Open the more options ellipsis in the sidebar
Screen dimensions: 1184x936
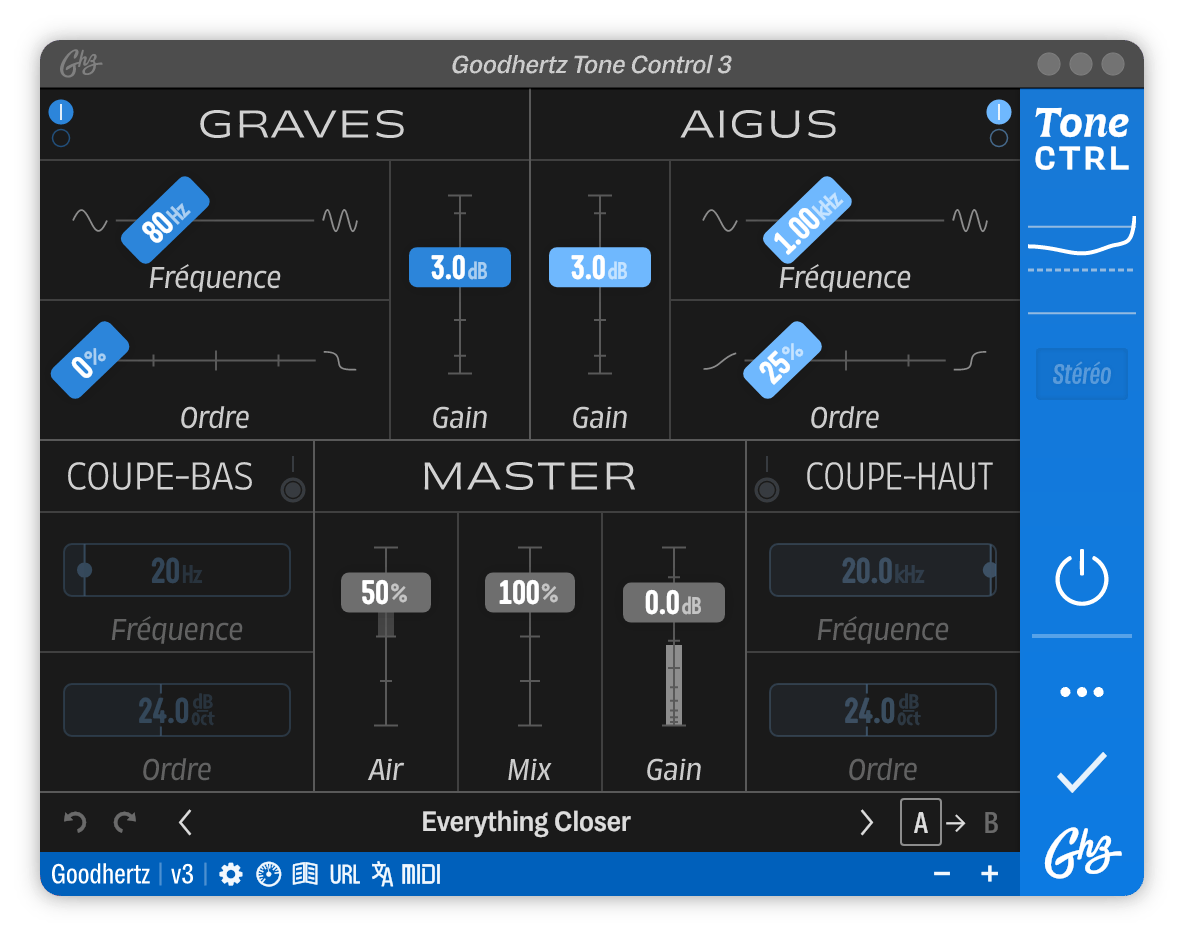click(1081, 690)
